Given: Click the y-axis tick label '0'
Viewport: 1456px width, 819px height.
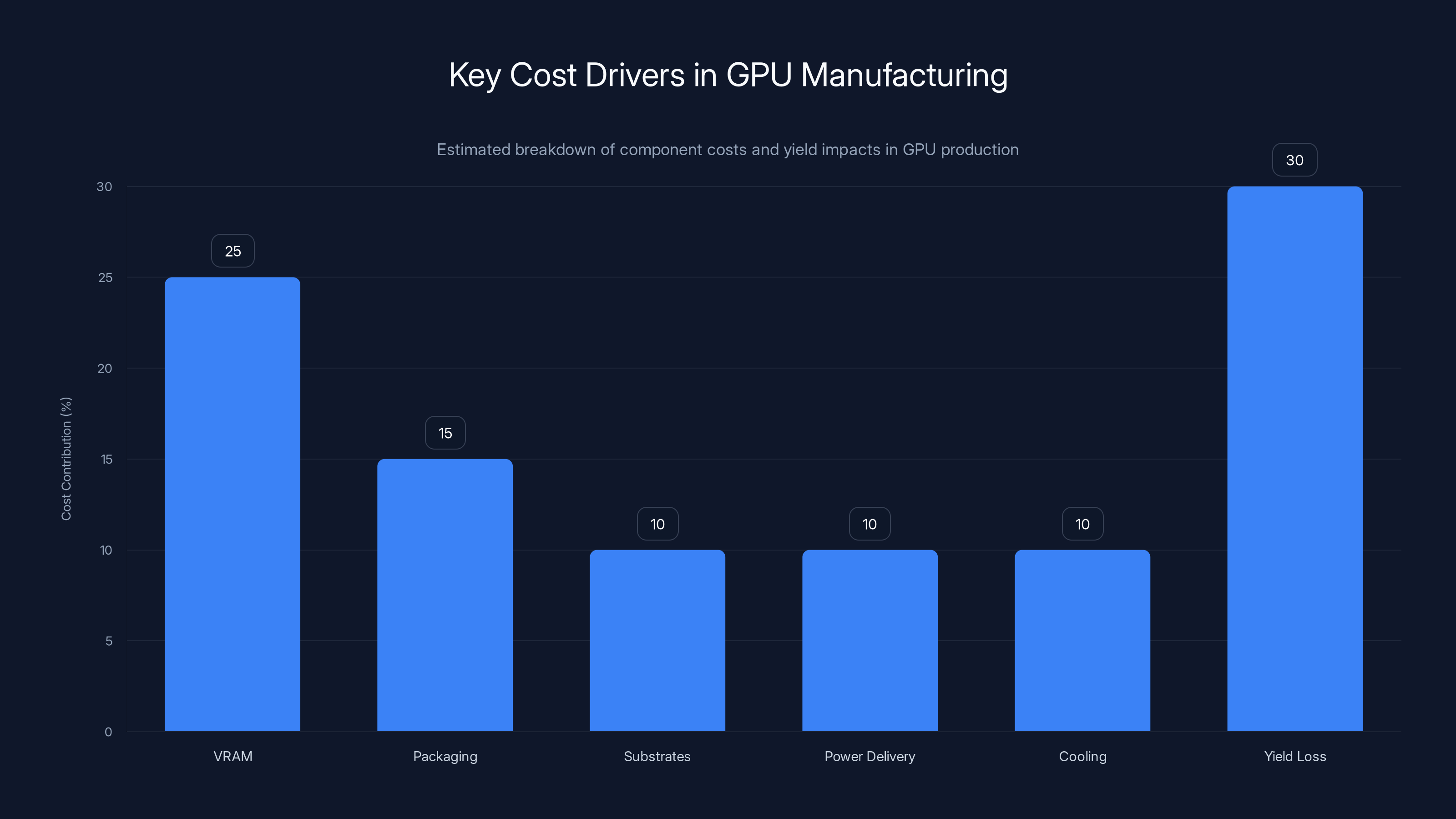Looking at the screenshot, I should click(x=109, y=732).
